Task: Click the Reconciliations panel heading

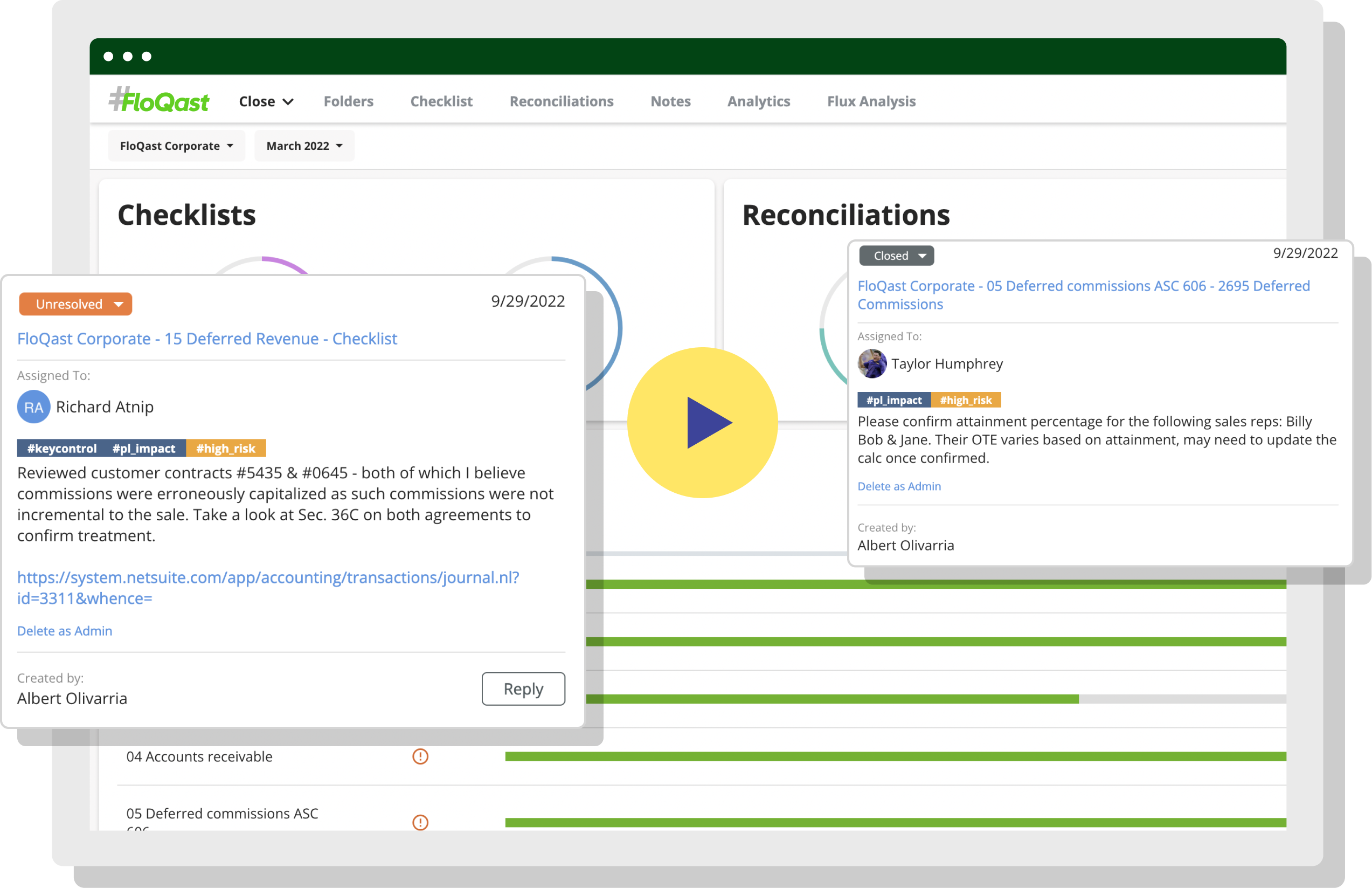Action: coord(846,215)
